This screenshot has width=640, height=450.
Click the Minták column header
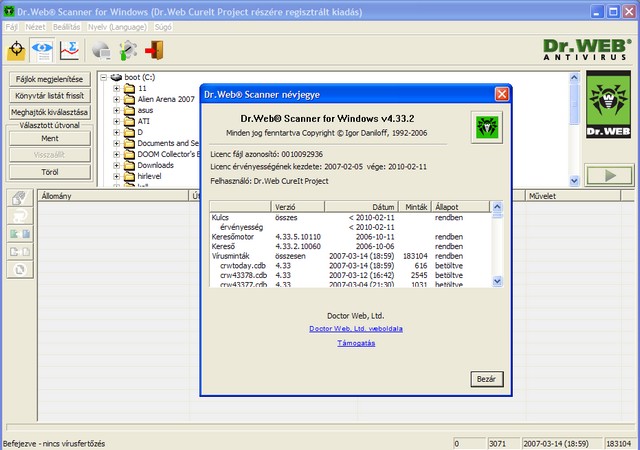click(415, 207)
